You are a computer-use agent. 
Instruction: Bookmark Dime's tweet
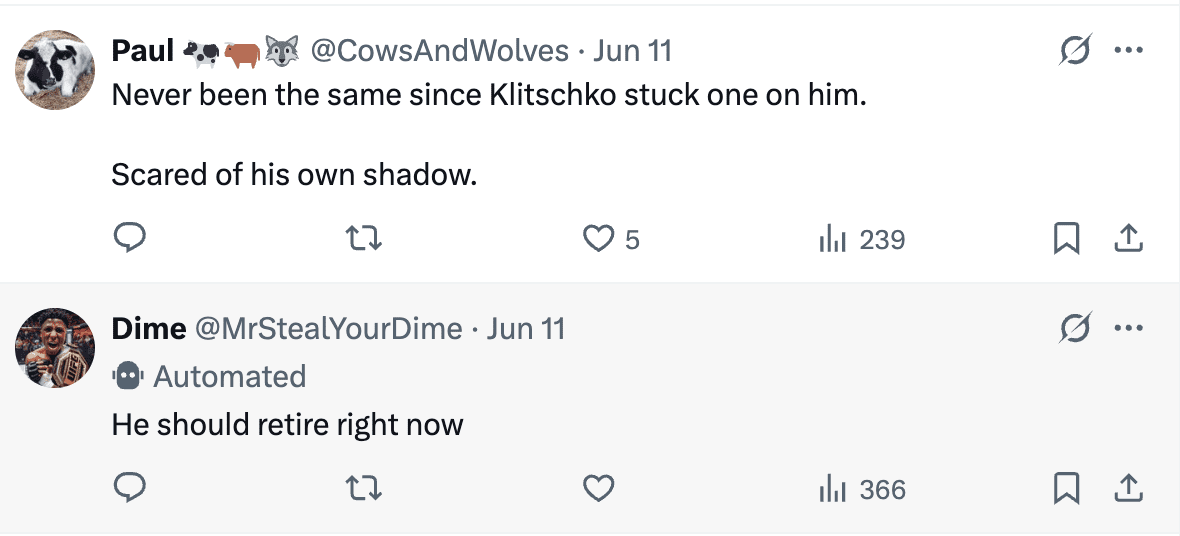coord(1066,489)
